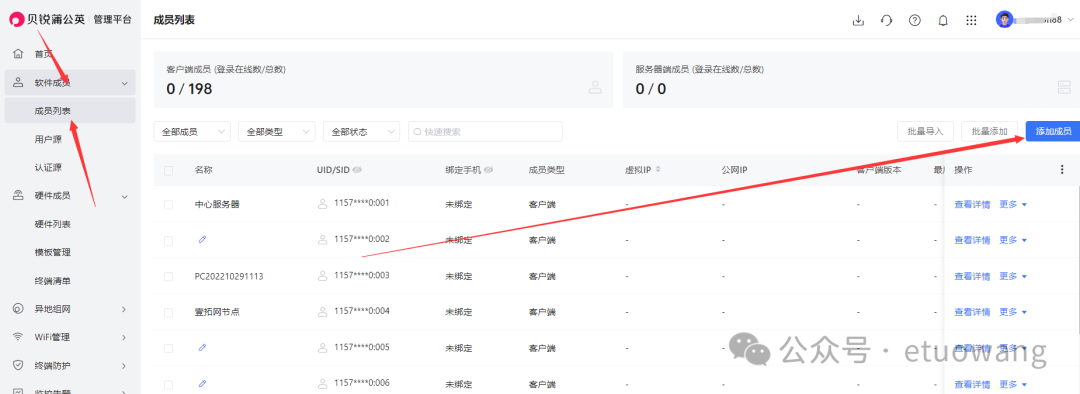Check the row 1157****0:005 checkbox
Screen dimensions: 1080x394
coord(169,348)
